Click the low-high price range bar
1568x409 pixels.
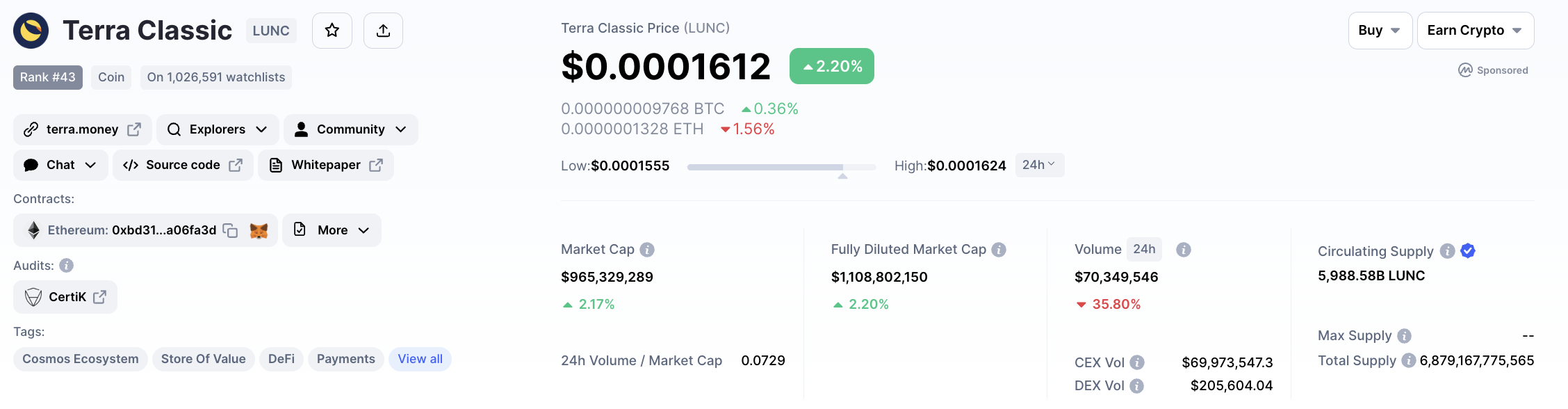click(781, 167)
